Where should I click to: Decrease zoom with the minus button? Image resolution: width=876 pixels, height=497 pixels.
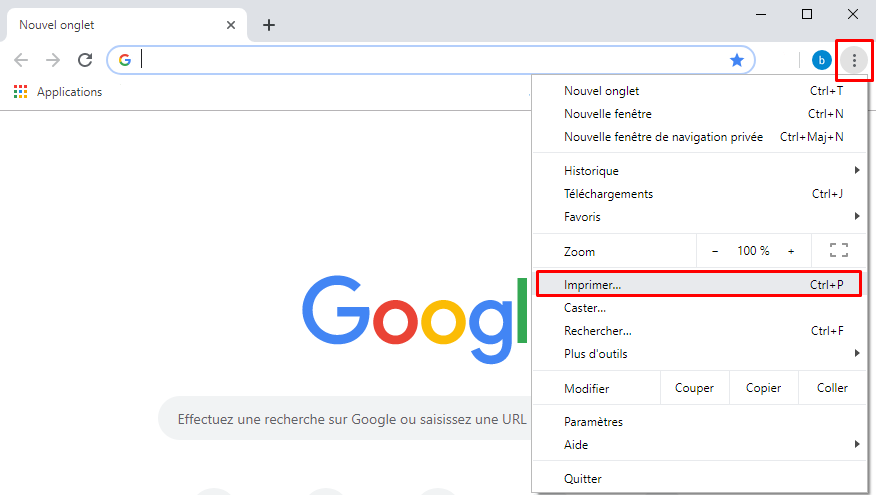[x=715, y=251]
